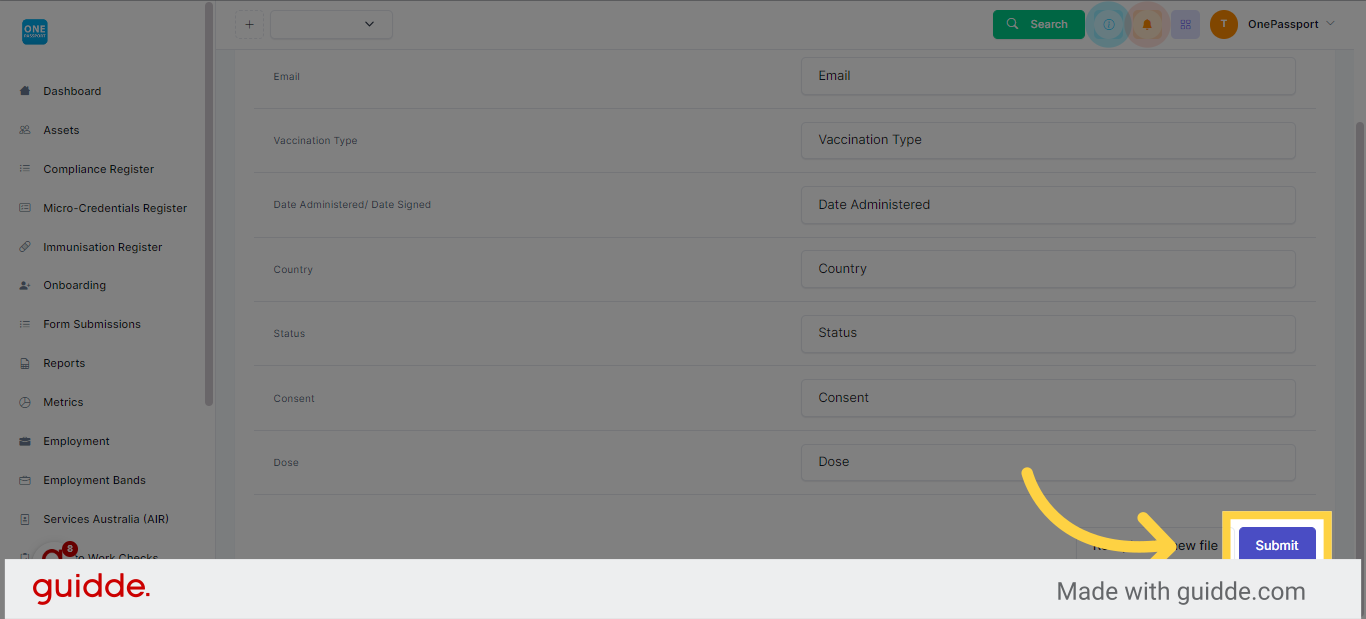
Task: Click the Country field label
Action: 293,270
